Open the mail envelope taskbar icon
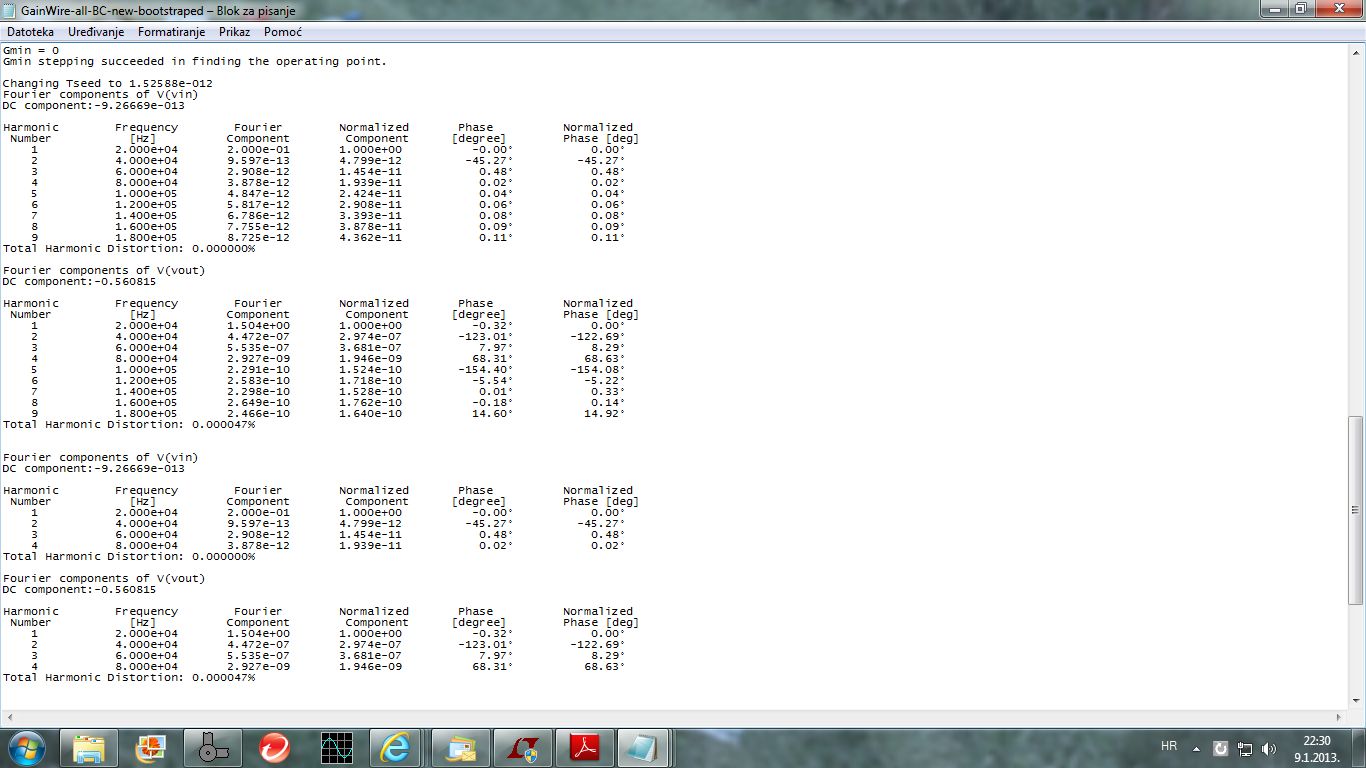 click(x=460, y=748)
